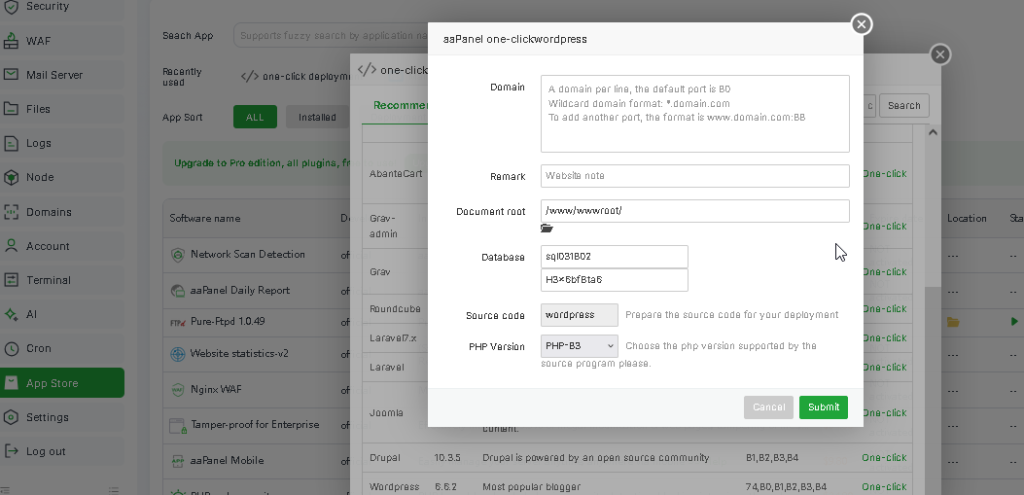This screenshot has height=495, width=1024.
Task: Click the green run arrow for Pure-Ftpd
Action: pyautogui.click(x=1014, y=322)
